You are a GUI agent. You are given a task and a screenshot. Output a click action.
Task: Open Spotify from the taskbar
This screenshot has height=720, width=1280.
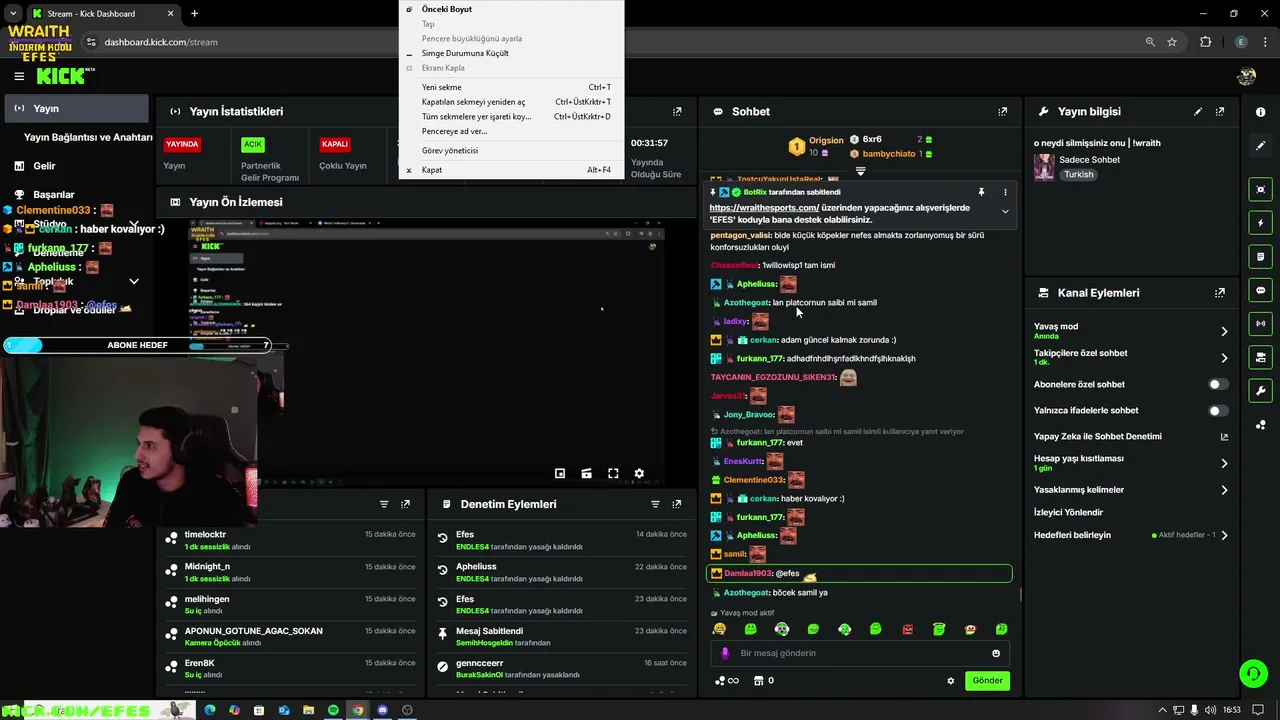[333, 710]
